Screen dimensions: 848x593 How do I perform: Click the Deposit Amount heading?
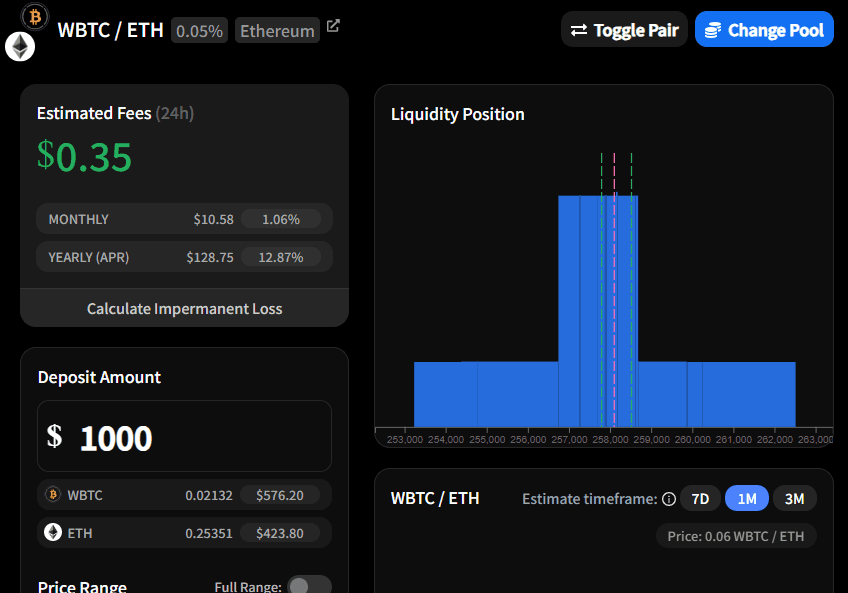click(99, 377)
